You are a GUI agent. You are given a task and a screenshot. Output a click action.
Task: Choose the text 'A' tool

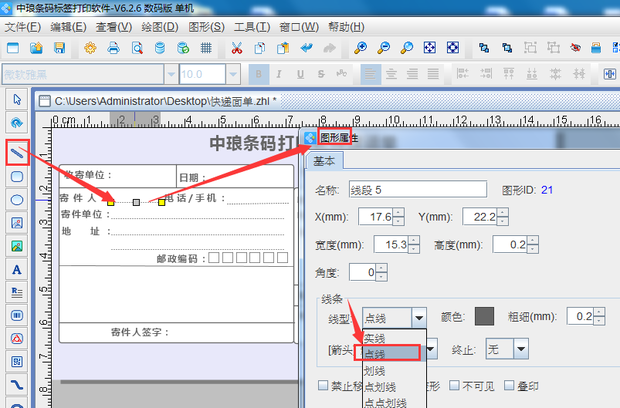[17, 269]
